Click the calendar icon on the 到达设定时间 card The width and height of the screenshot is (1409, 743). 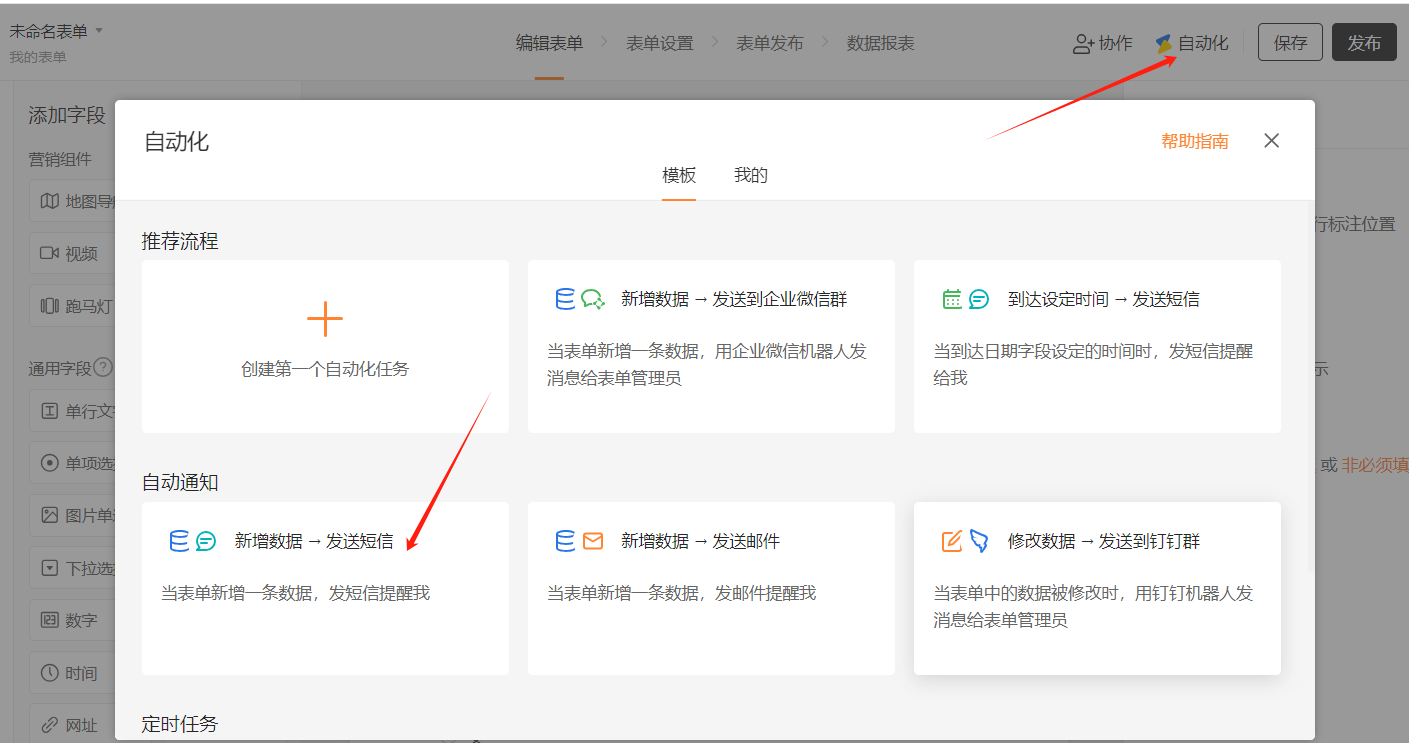(x=952, y=299)
